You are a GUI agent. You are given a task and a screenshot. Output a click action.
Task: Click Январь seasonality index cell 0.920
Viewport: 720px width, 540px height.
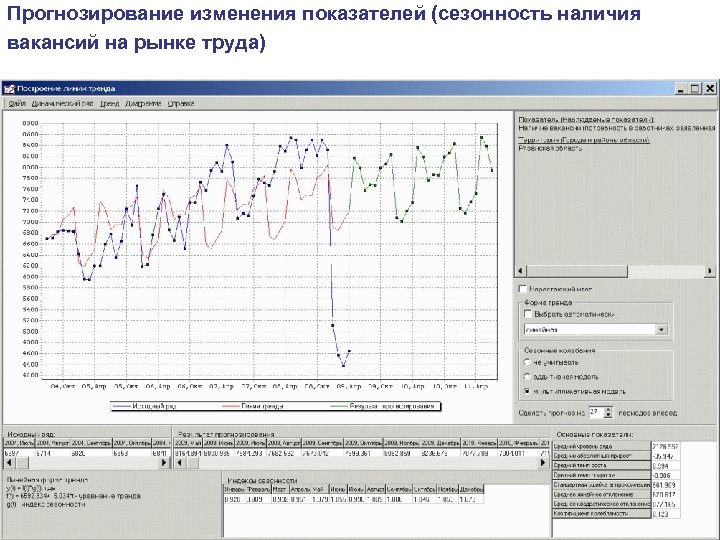pos(234,499)
